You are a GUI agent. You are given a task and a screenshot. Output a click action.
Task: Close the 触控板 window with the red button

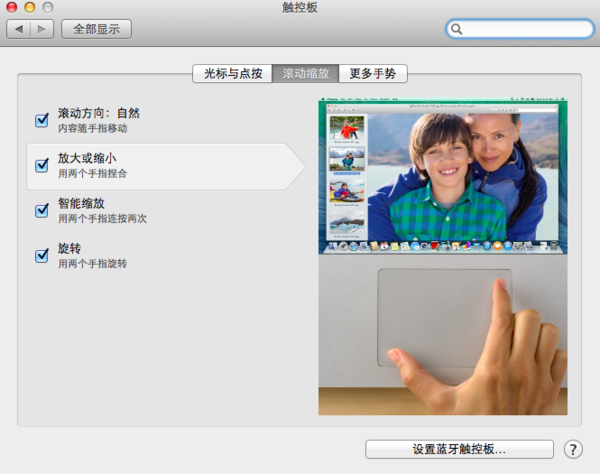pyautogui.click(x=12, y=7)
